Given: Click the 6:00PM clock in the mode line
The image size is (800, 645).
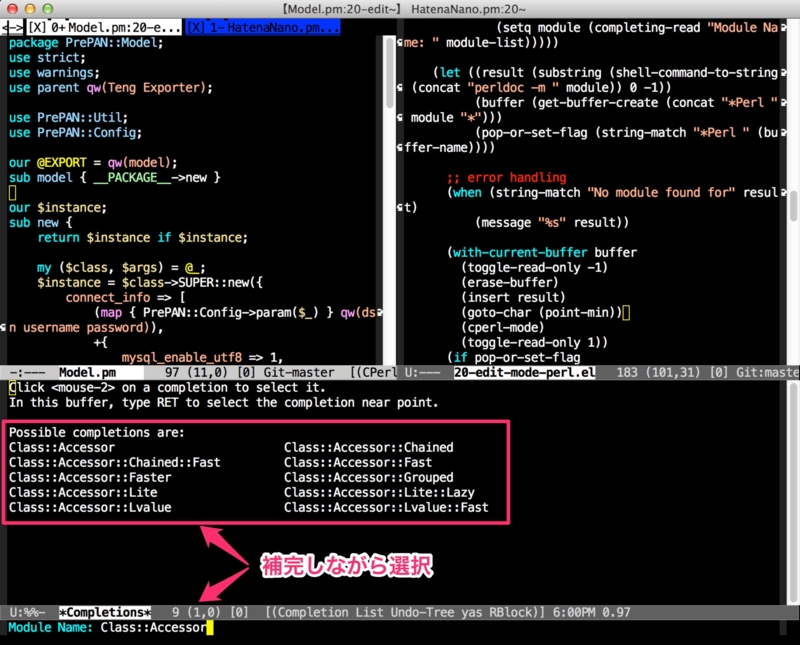Looking at the screenshot, I should click(573, 612).
